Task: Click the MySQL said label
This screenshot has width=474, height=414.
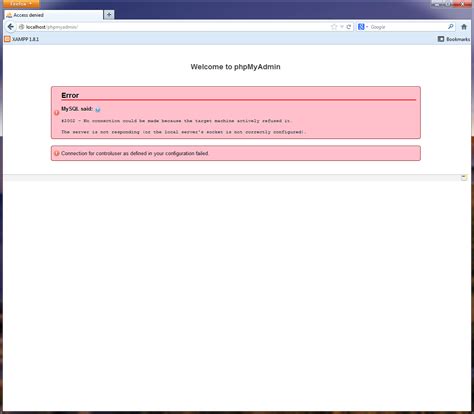Action: pos(77,109)
